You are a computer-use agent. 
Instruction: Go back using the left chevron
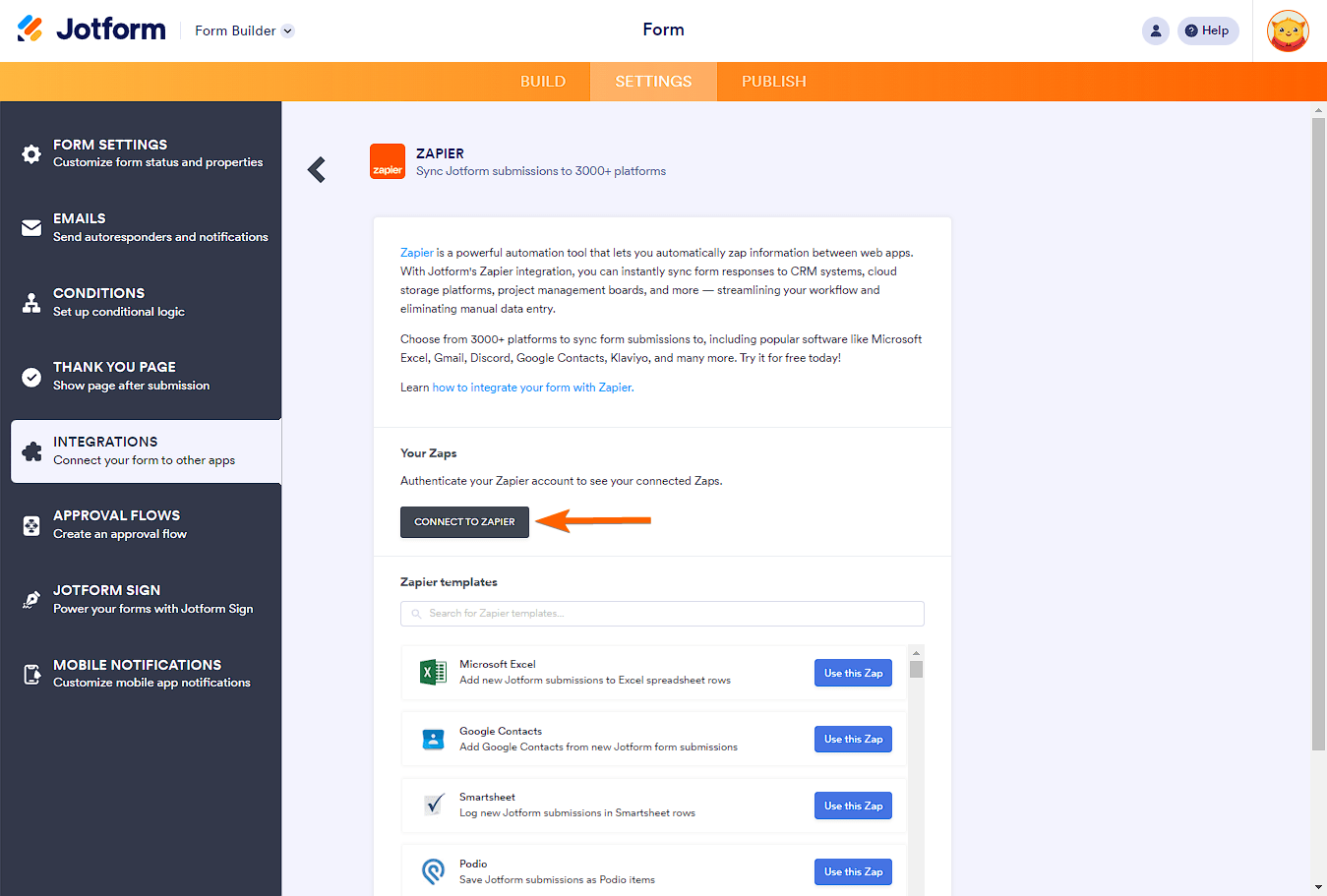pos(317,170)
